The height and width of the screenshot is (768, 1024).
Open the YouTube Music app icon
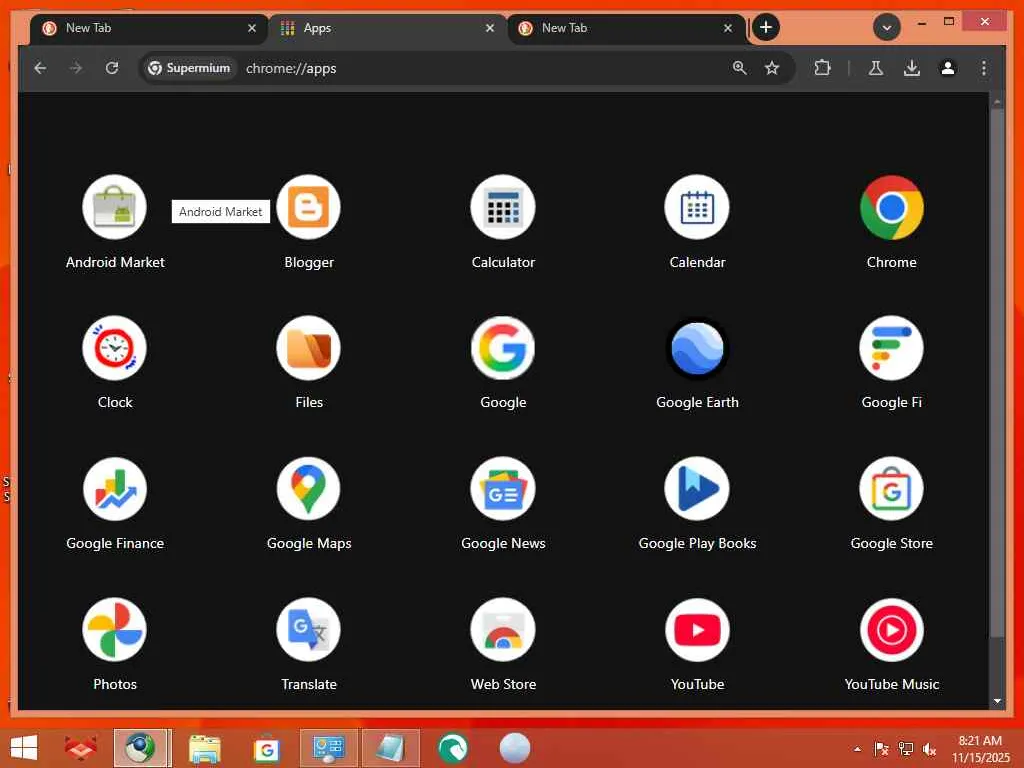click(x=891, y=630)
